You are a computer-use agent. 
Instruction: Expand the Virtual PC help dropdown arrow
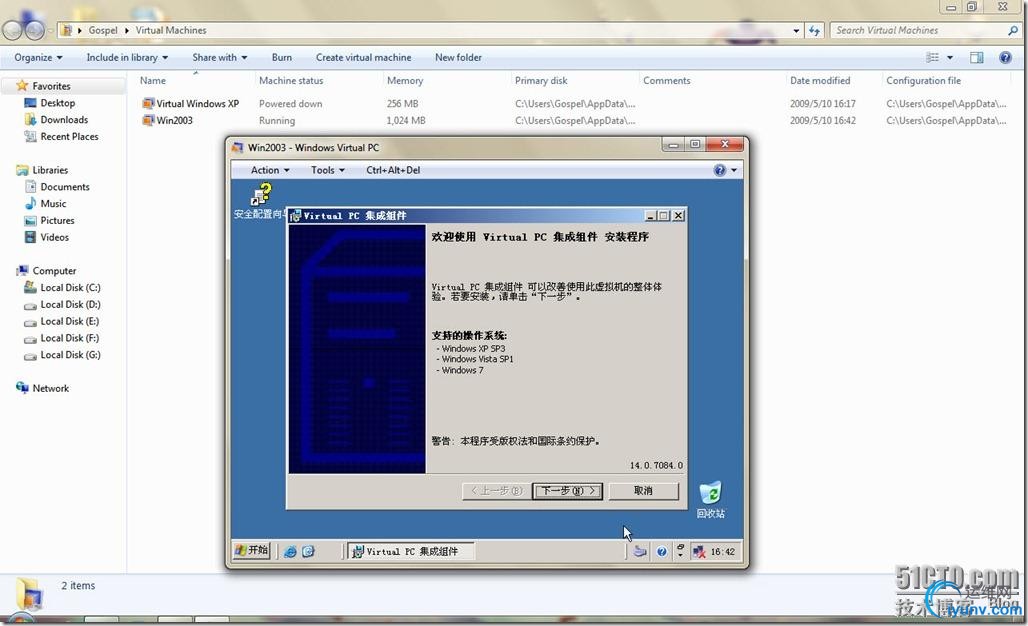[734, 170]
